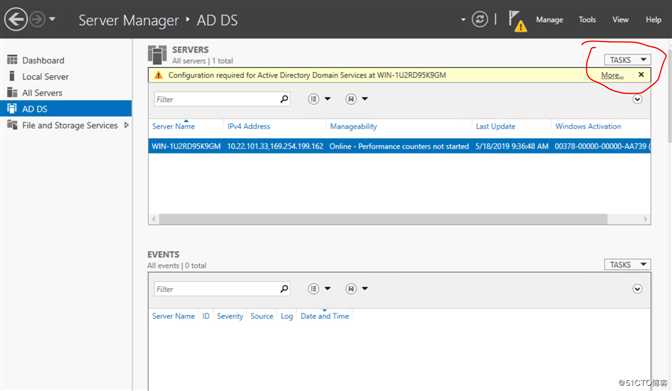Dismiss the configuration required warning bar
This screenshot has width=672, height=391.
point(641,75)
